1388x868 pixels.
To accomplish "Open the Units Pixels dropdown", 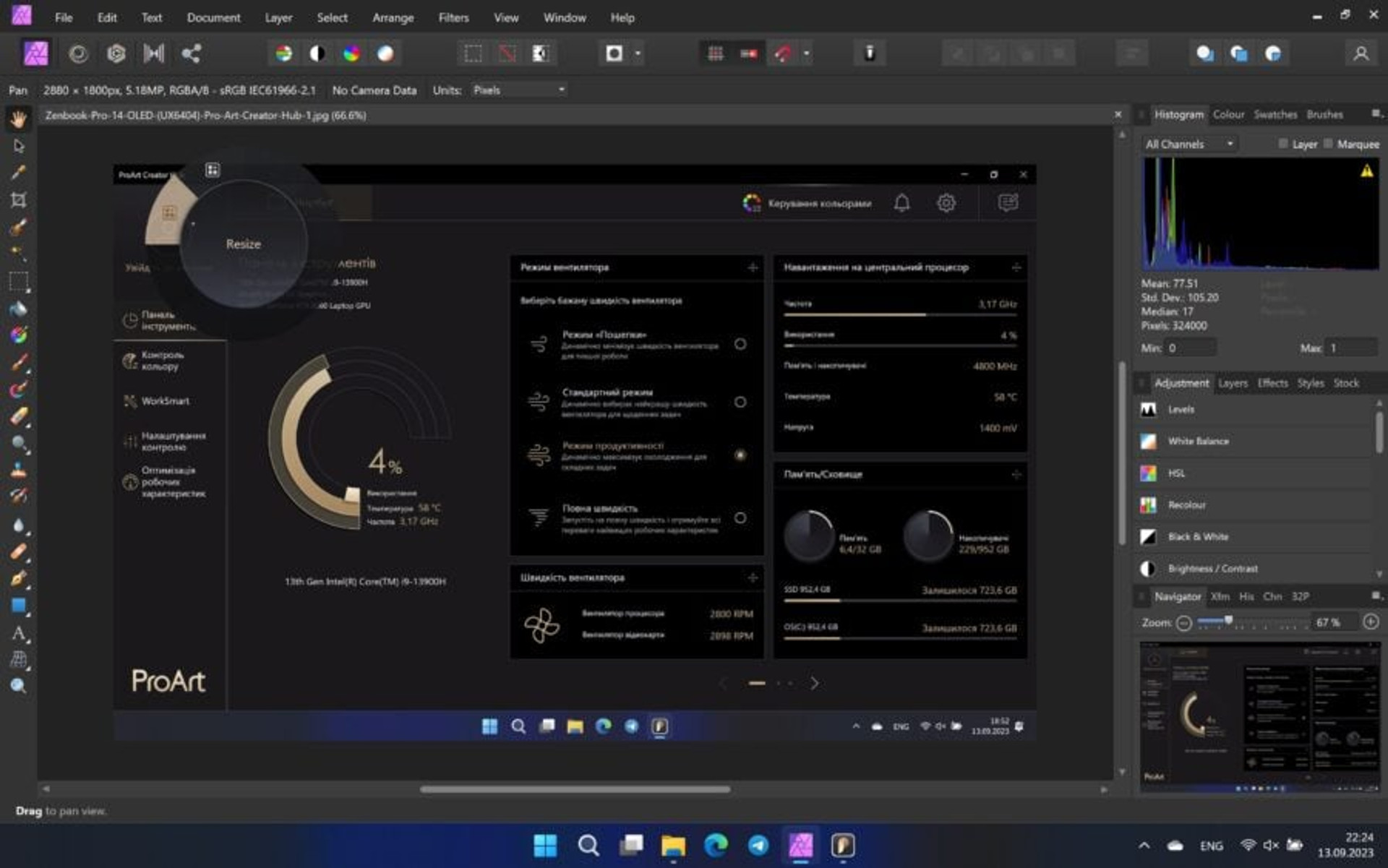I will click(x=519, y=90).
